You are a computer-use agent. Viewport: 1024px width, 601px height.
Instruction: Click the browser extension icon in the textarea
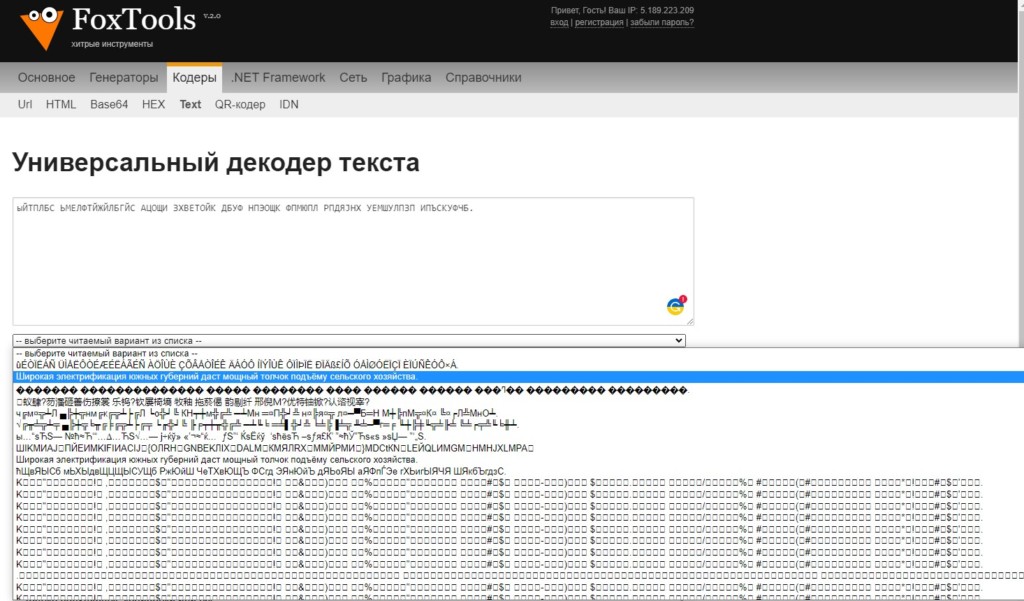pos(676,305)
